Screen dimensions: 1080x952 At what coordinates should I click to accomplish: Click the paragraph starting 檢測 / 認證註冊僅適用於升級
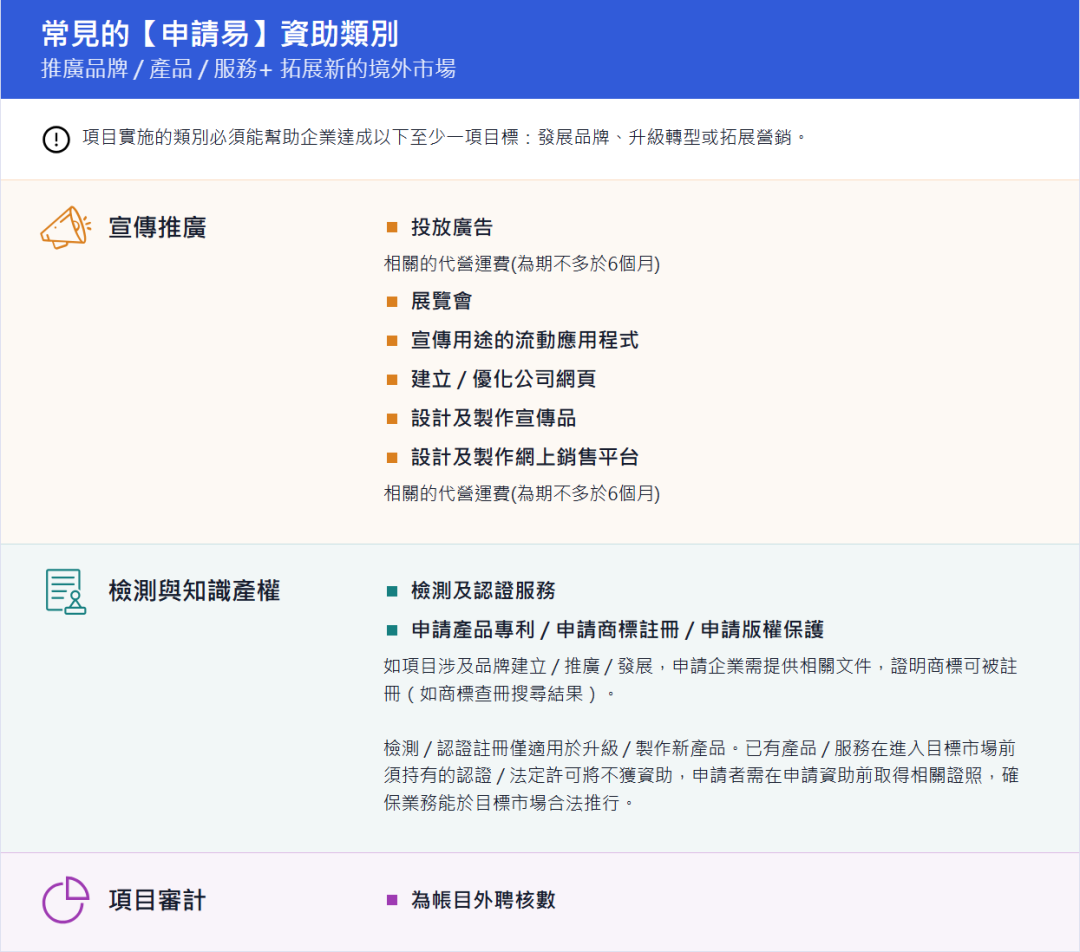(700, 776)
